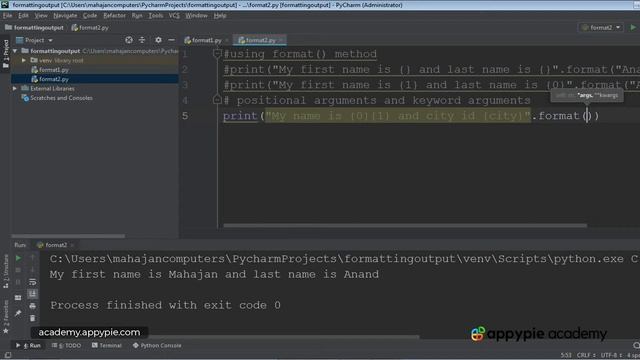Expand the venv library root folder

pyautogui.click(x=24, y=60)
